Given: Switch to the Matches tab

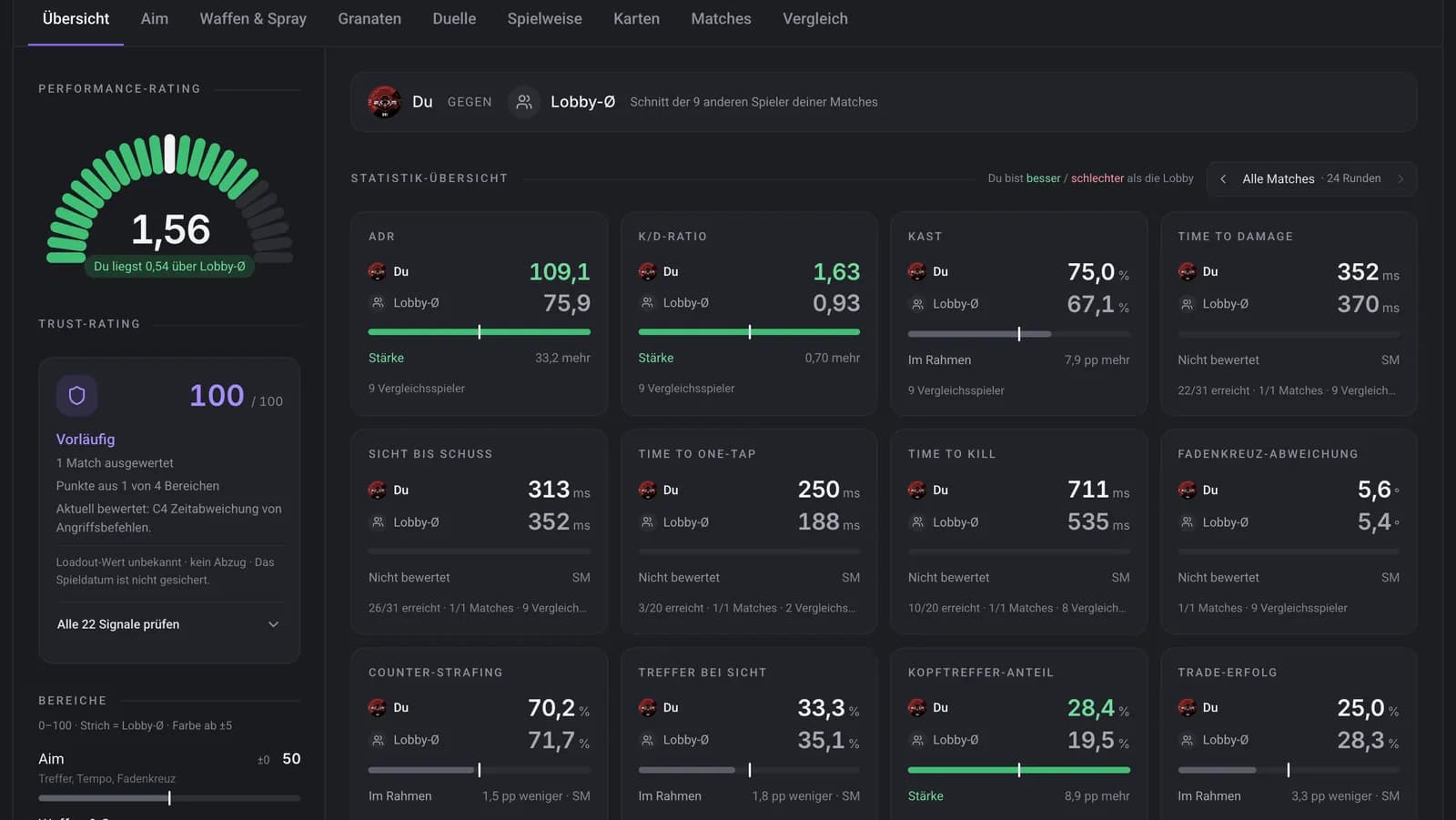Looking at the screenshot, I should 721,18.
